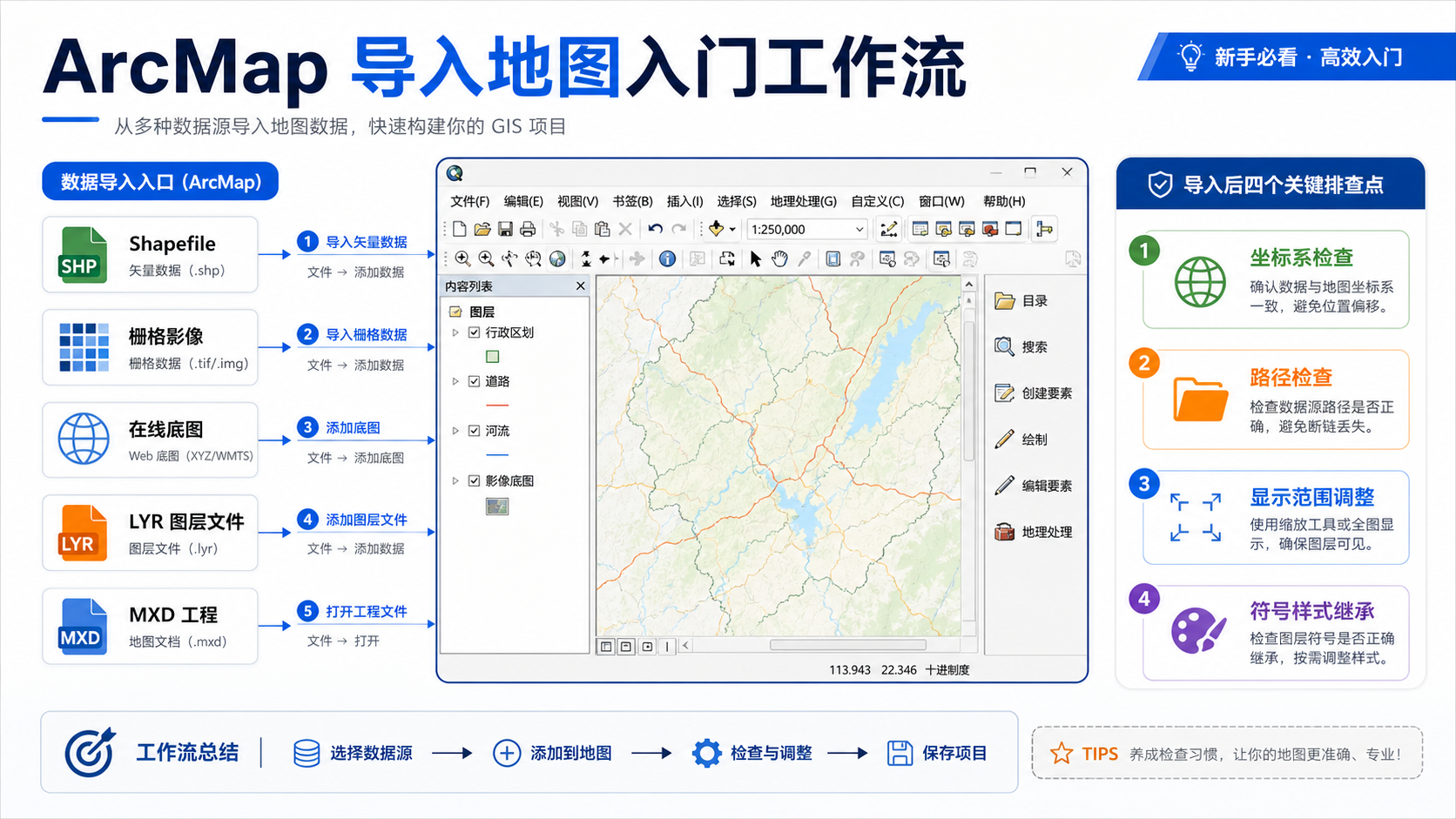Image resolution: width=1456 pixels, height=819 pixels.
Task: Open the 1:250,000 scale dropdown
Action: 859,229
